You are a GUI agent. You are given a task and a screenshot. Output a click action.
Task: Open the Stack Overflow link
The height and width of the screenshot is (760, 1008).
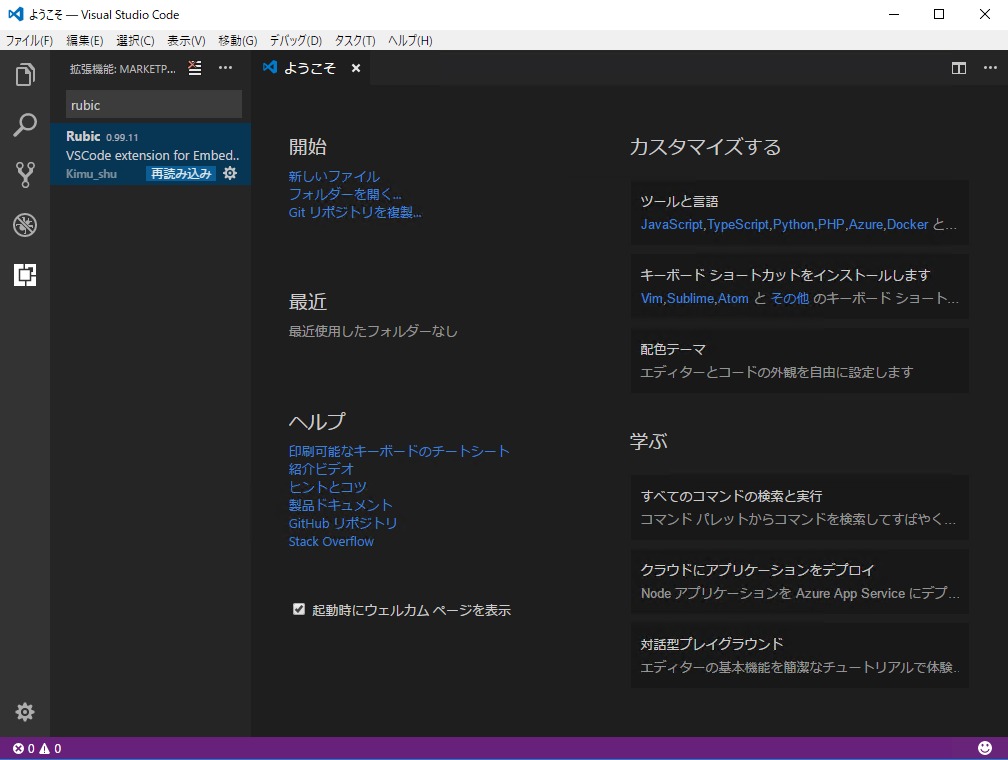point(331,541)
